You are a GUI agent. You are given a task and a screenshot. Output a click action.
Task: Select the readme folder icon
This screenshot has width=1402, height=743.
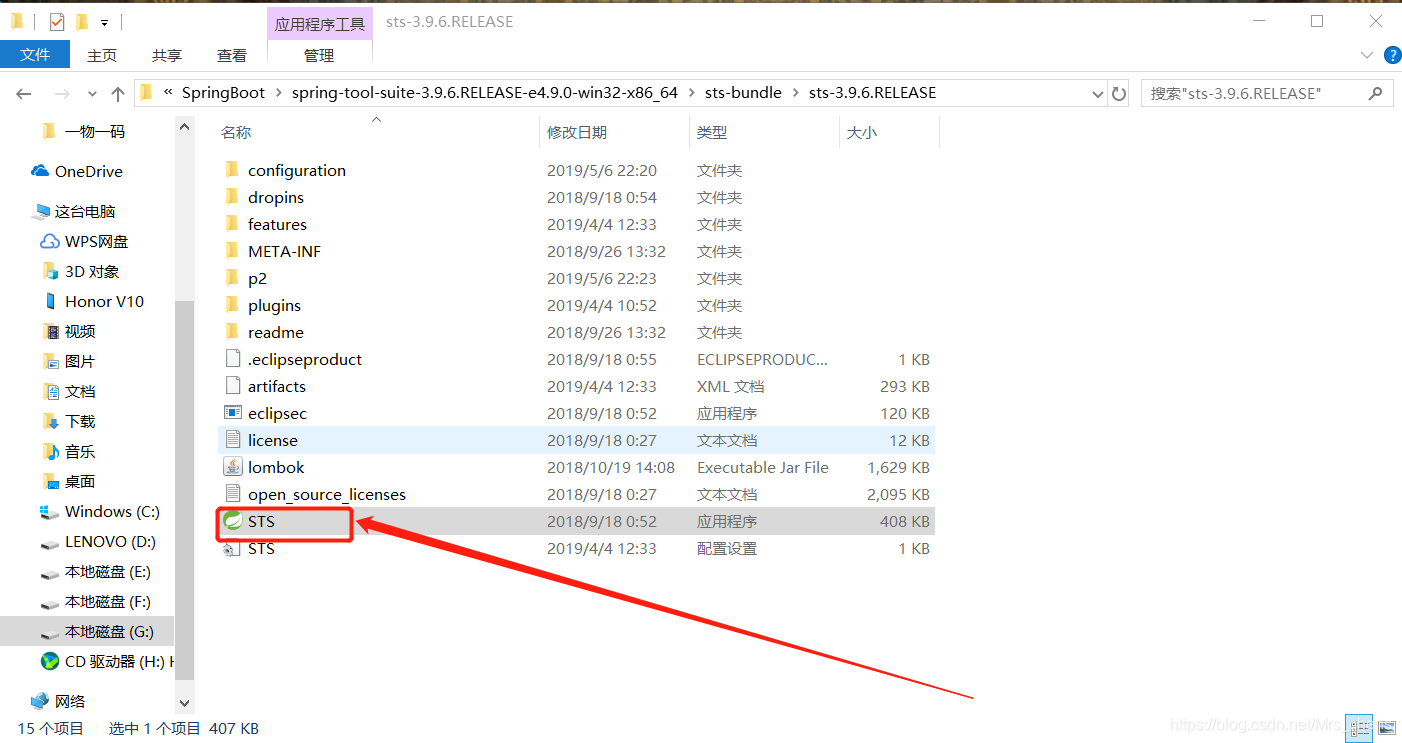coord(232,332)
